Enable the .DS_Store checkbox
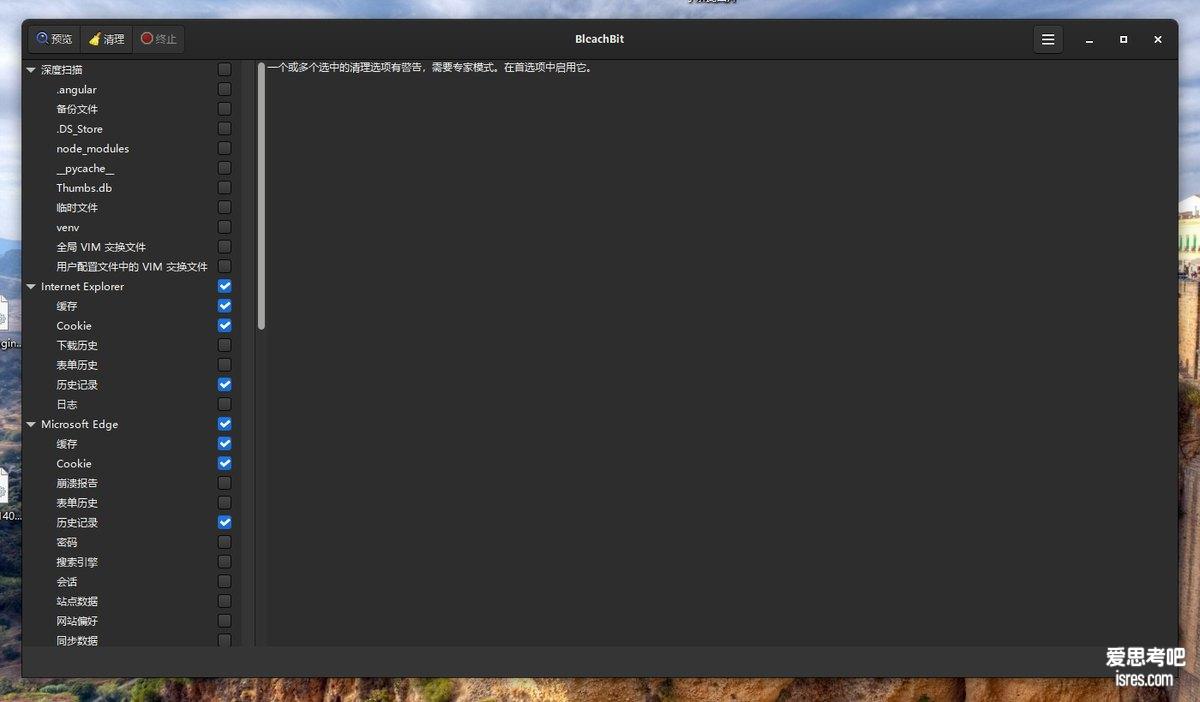This screenshot has width=1200, height=702. (224, 129)
